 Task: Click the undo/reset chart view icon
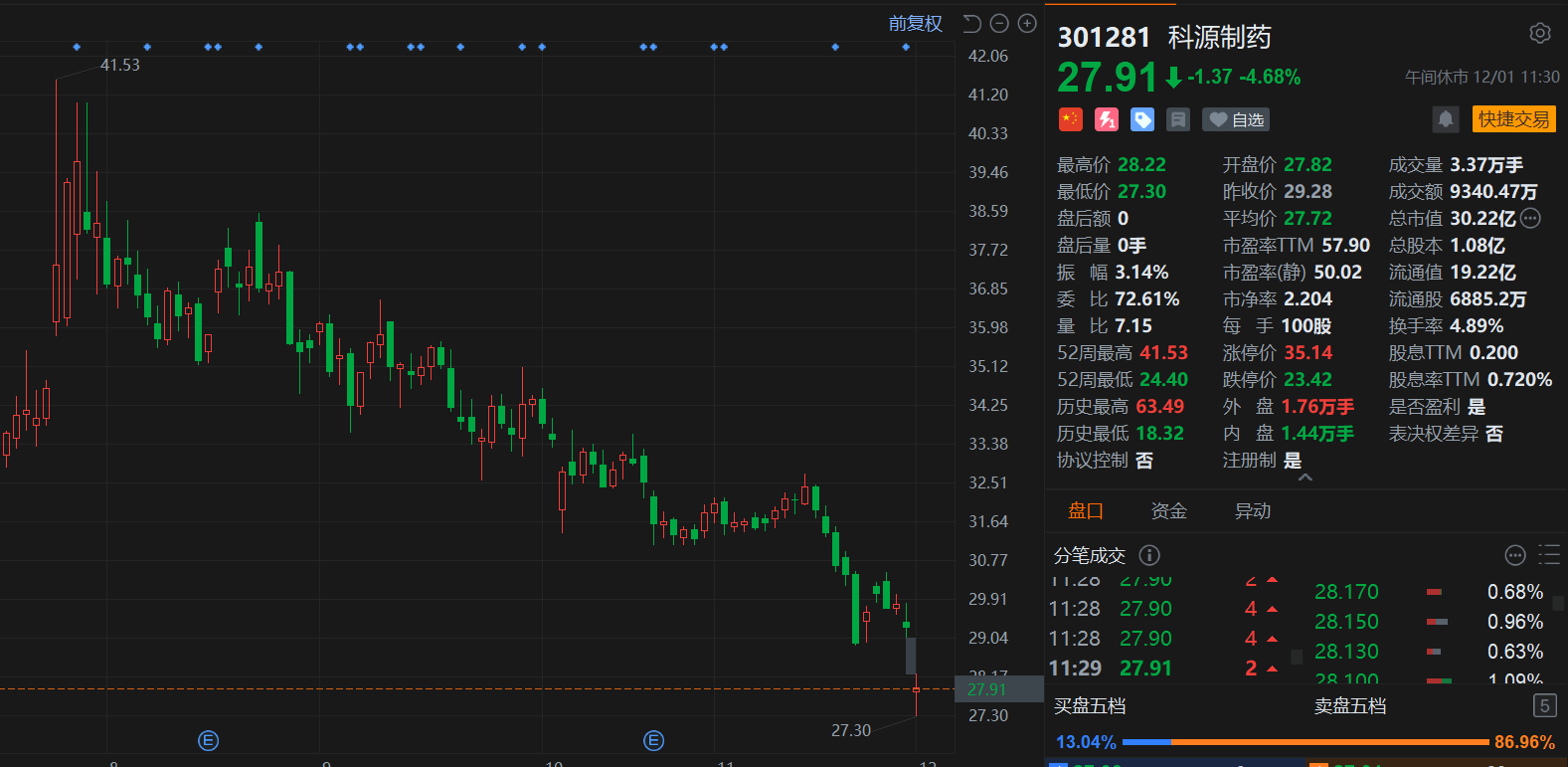[x=972, y=24]
